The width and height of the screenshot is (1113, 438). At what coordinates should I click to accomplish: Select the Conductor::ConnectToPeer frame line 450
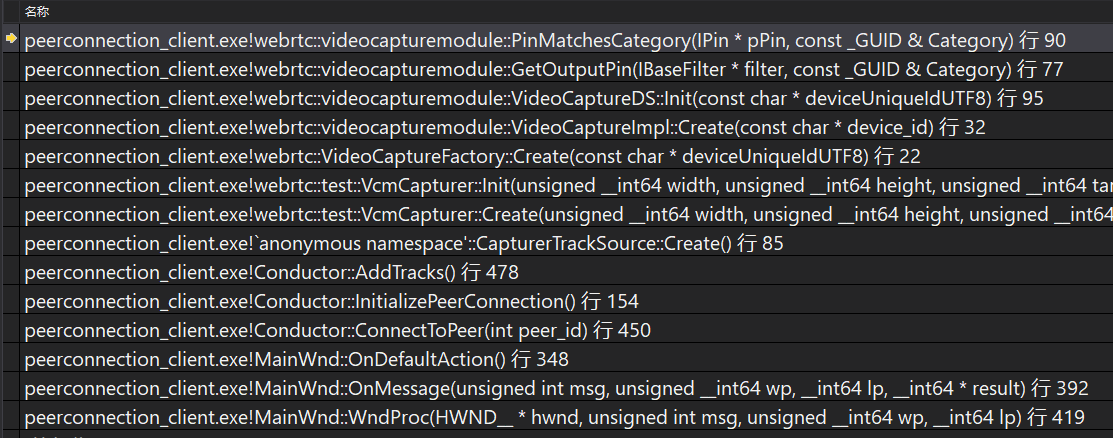coord(567,330)
